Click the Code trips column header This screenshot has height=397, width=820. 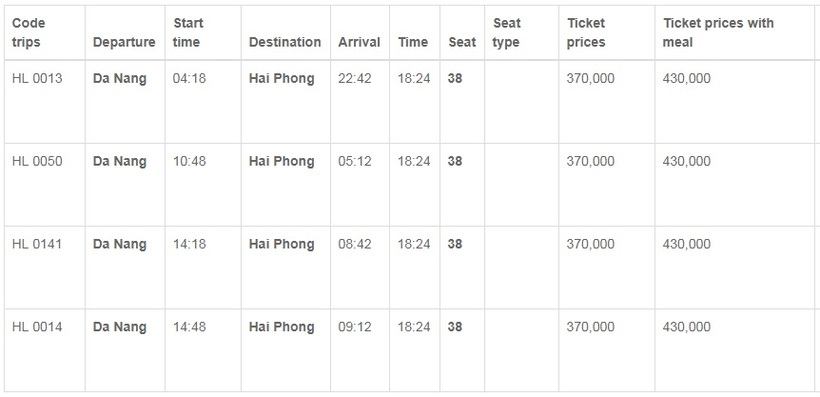(x=28, y=32)
